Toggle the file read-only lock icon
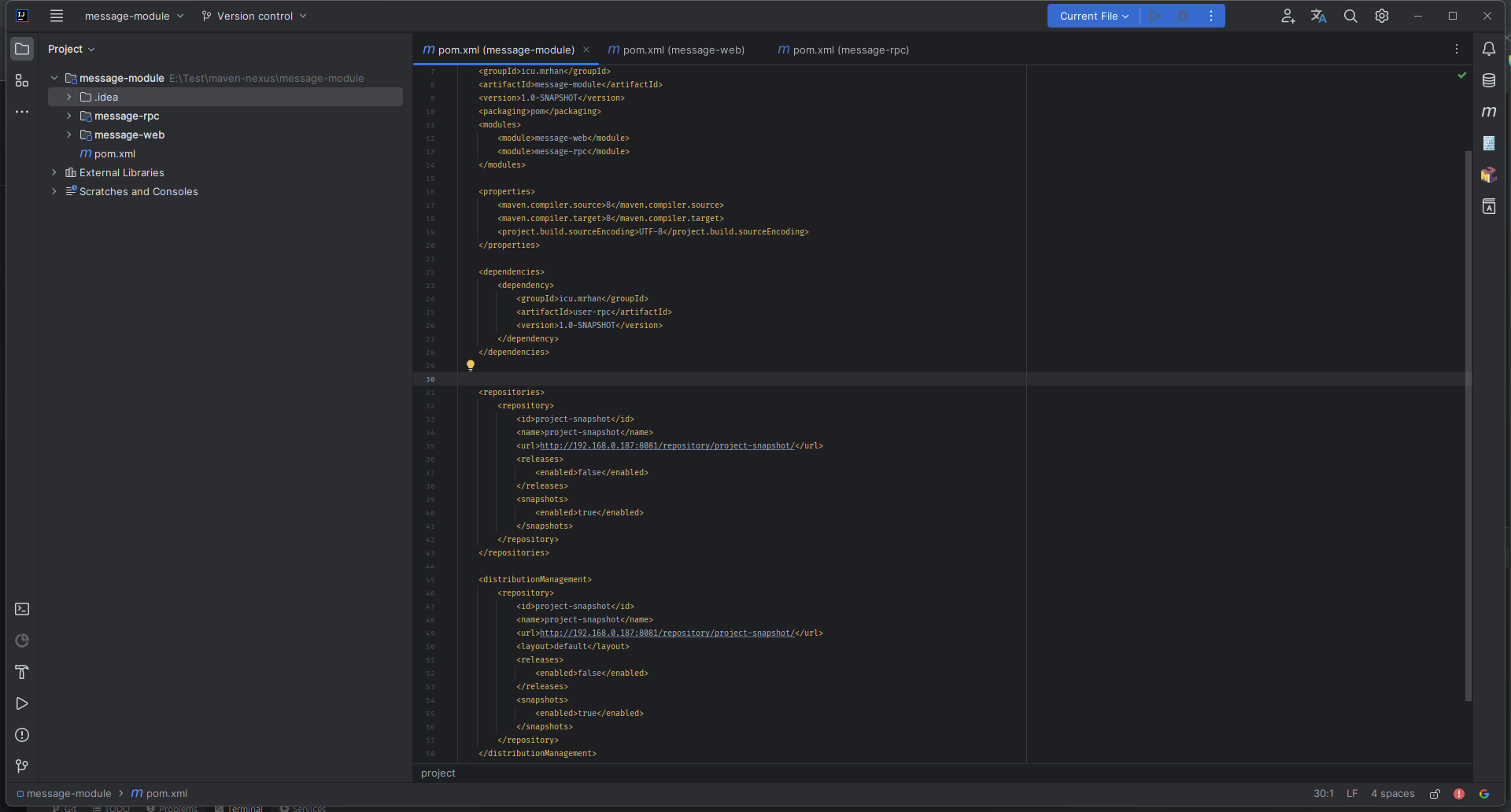 [x=1435, y=794]
